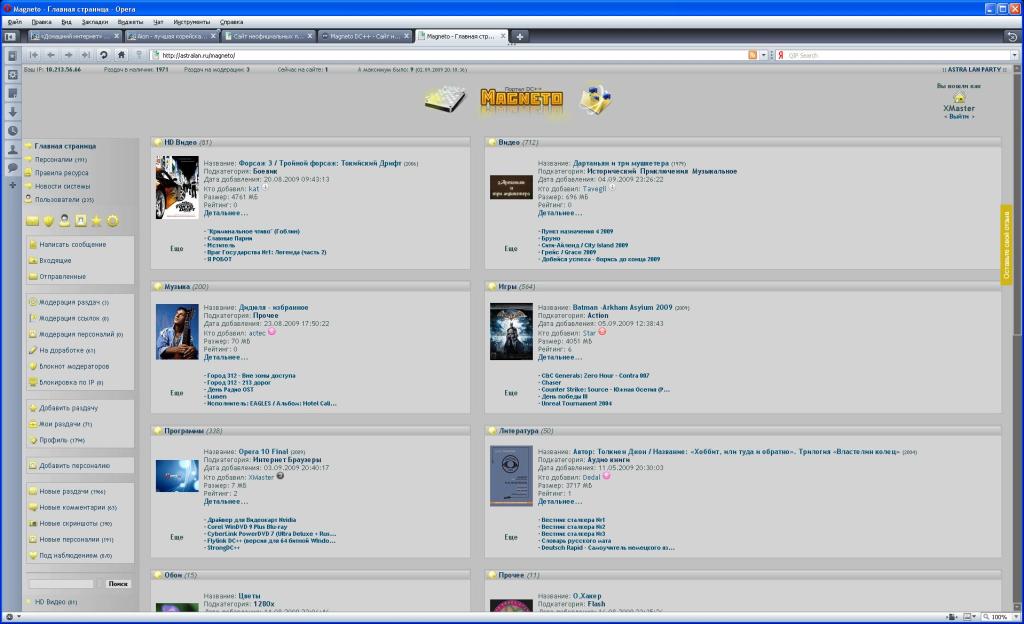The width and height of the screenshot is (1024, 624).
Task: Open the History panel clock icon
Action: pyautogui.click(x=12, y=131)
